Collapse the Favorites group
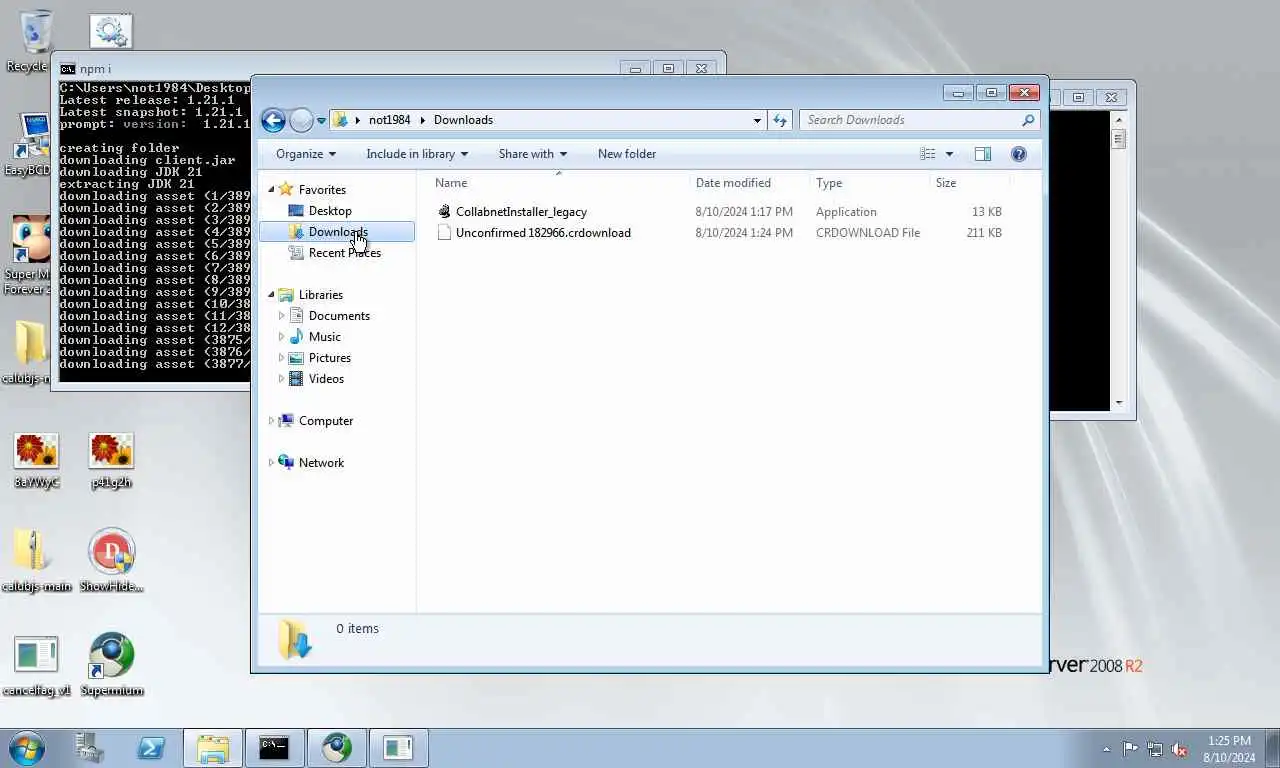The width and height of the screenshot is (1280, 768). tap(271, 189)
